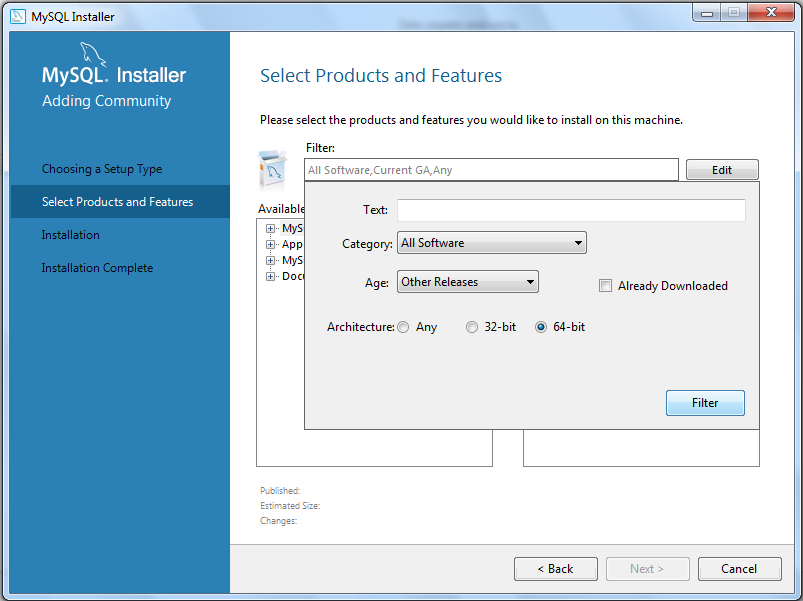Expand the third product tree node
The width and height of the screenshot is (803, 601).
270,260
